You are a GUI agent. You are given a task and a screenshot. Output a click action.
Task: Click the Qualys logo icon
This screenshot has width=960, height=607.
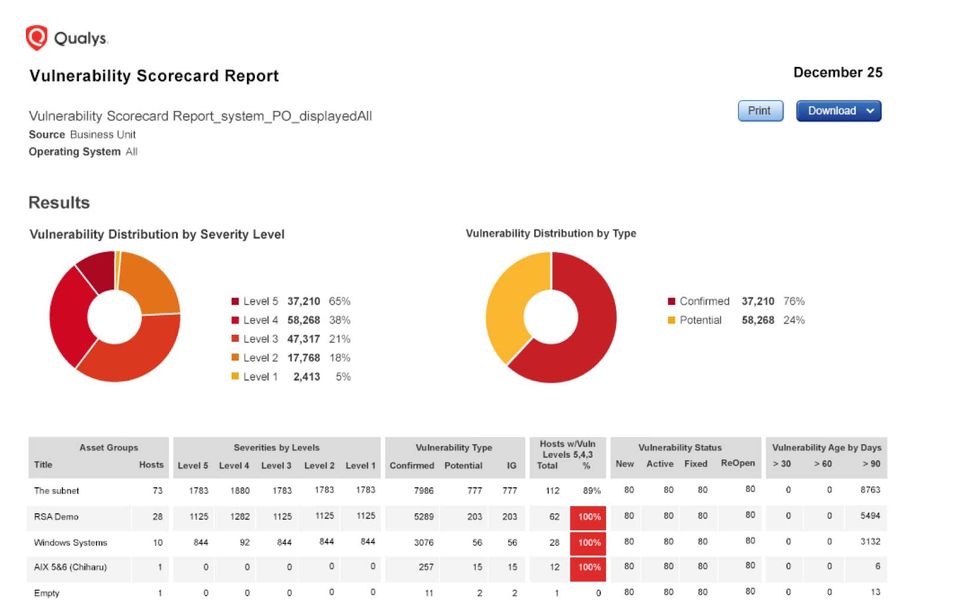pyautogui.click(x=37, y=38)
